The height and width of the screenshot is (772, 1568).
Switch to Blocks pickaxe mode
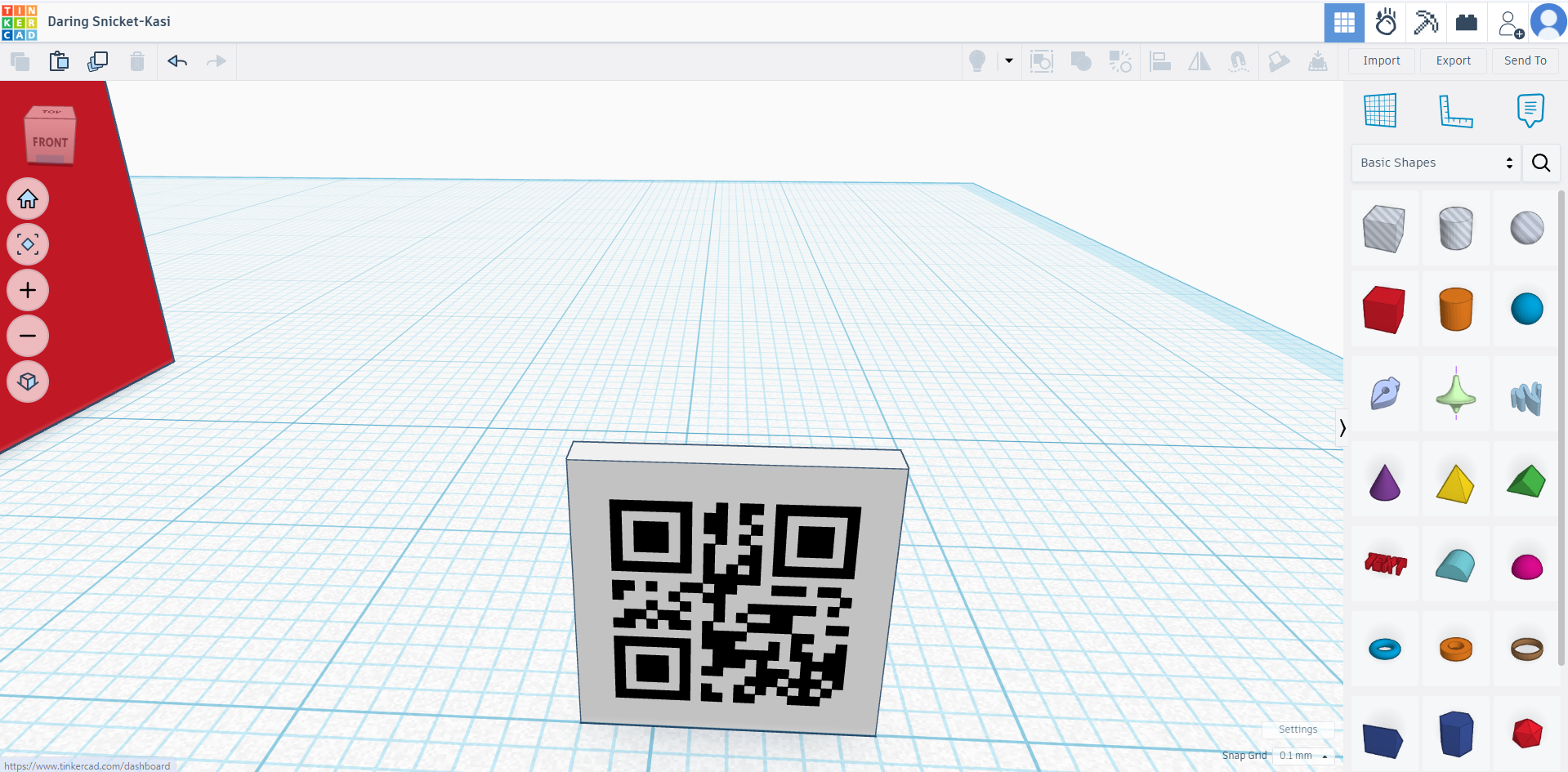click(x=1426, y=22)
